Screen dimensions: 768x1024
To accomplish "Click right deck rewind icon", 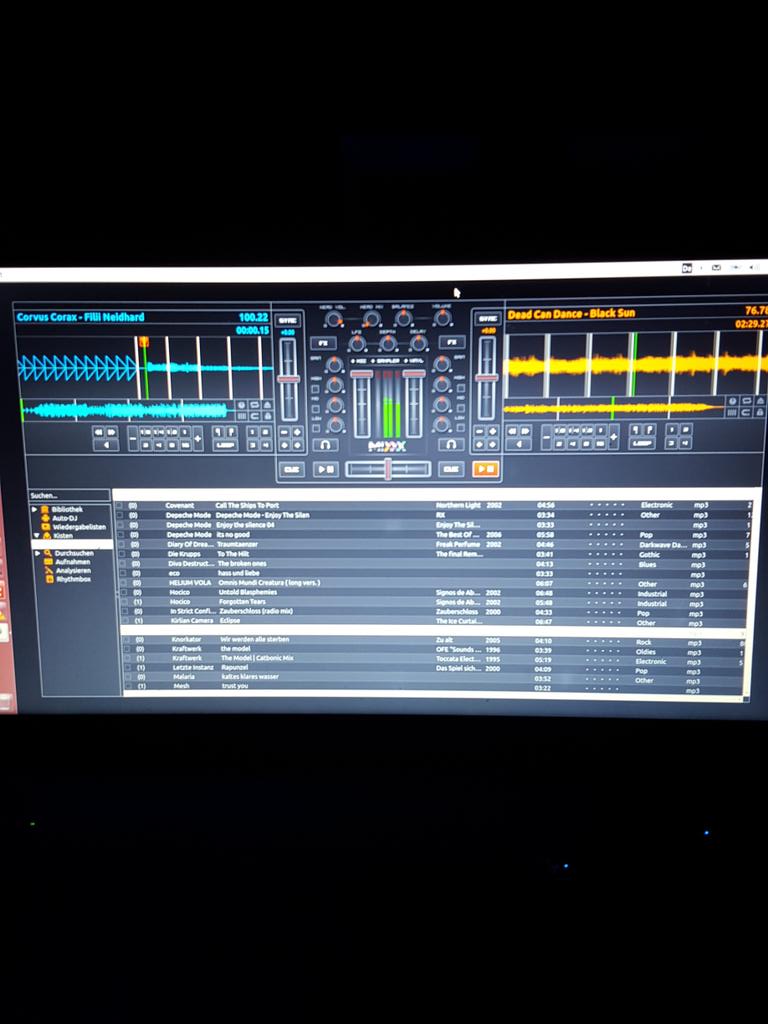I will click(511, 431).
